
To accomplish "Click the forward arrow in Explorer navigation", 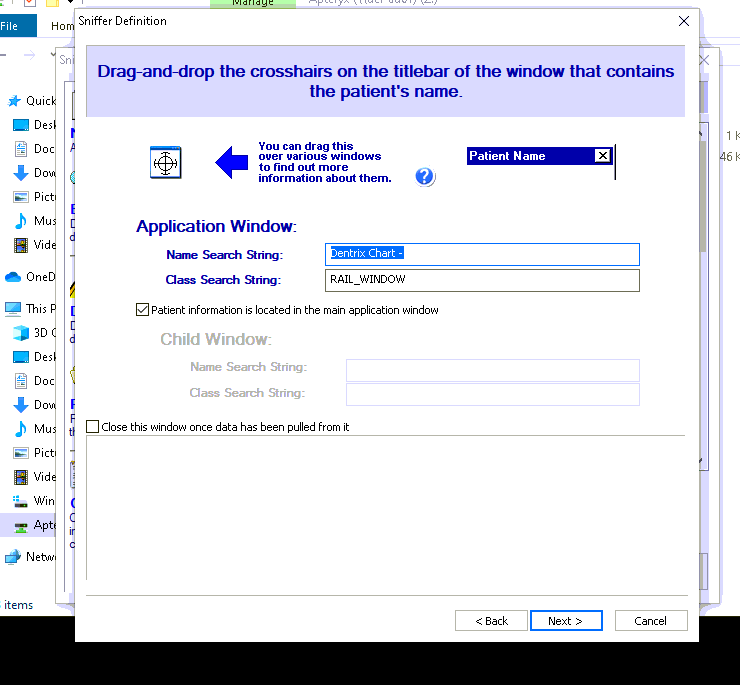I will 29,55.
